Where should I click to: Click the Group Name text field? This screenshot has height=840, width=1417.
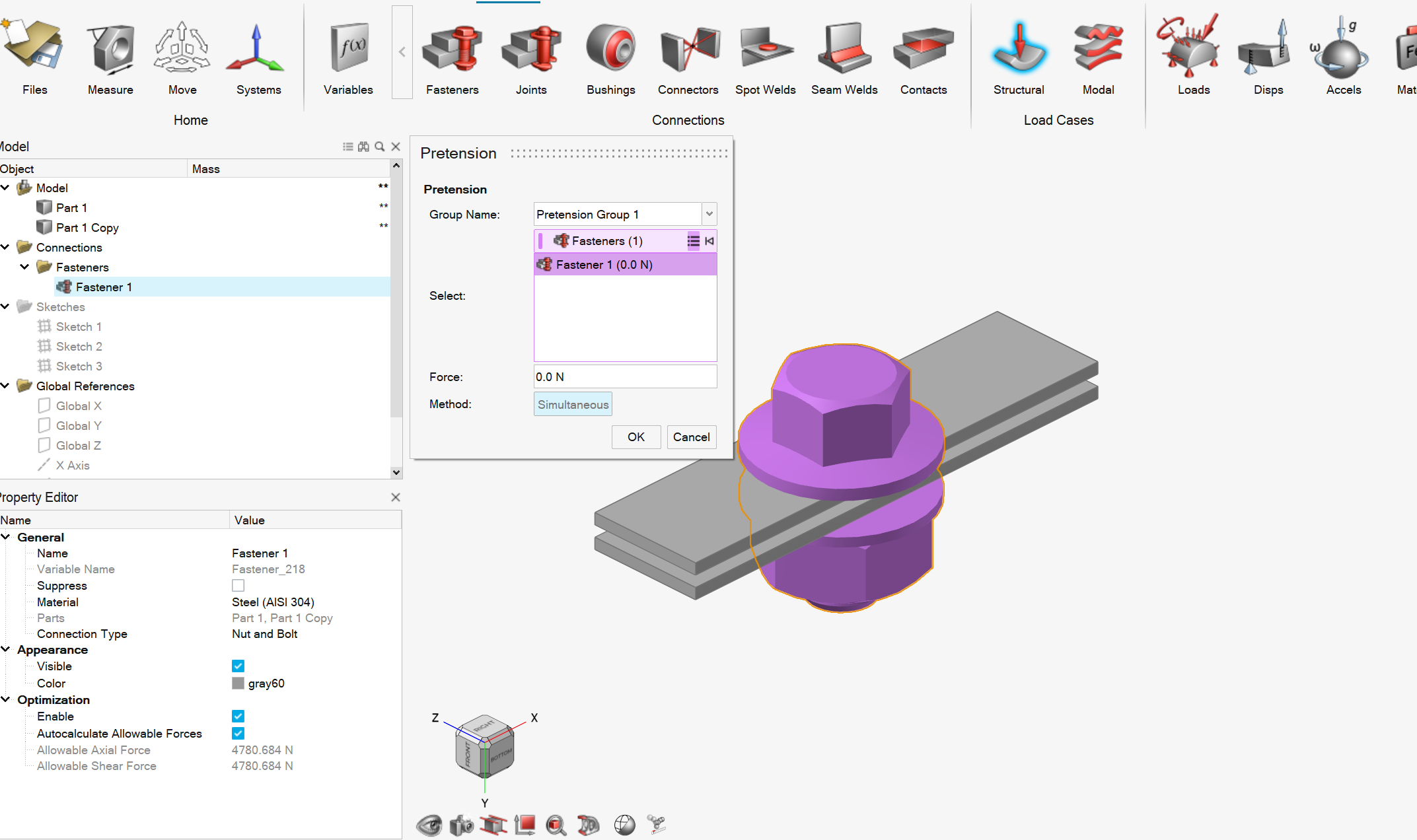point(618,214)
